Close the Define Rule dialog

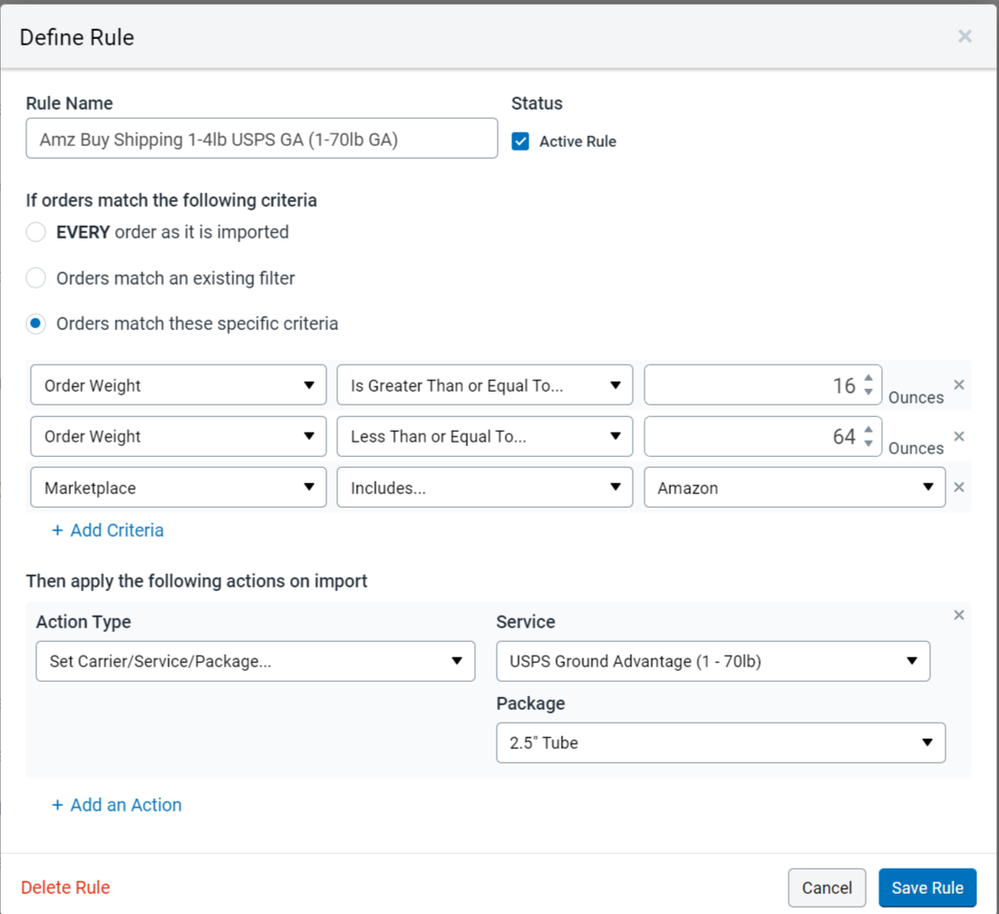pyautogui.click(x=964, y=37)
